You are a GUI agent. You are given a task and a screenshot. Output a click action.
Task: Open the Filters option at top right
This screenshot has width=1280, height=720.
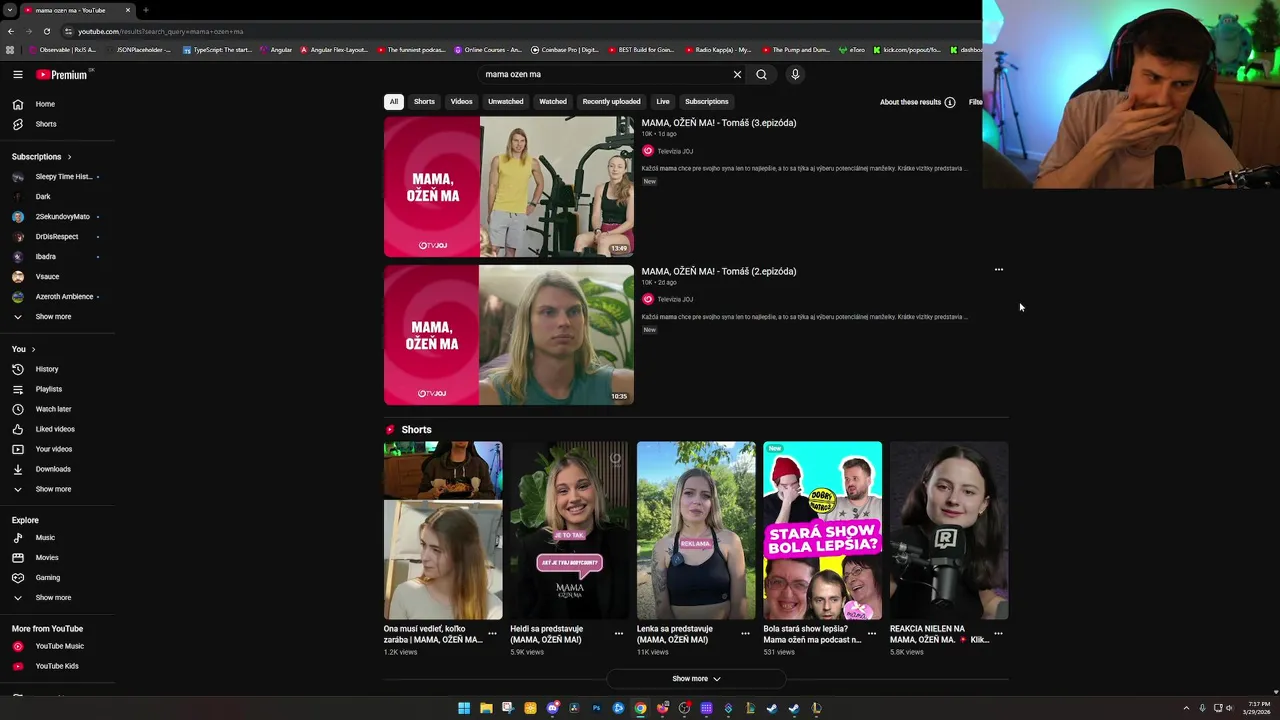coord(975,102)
